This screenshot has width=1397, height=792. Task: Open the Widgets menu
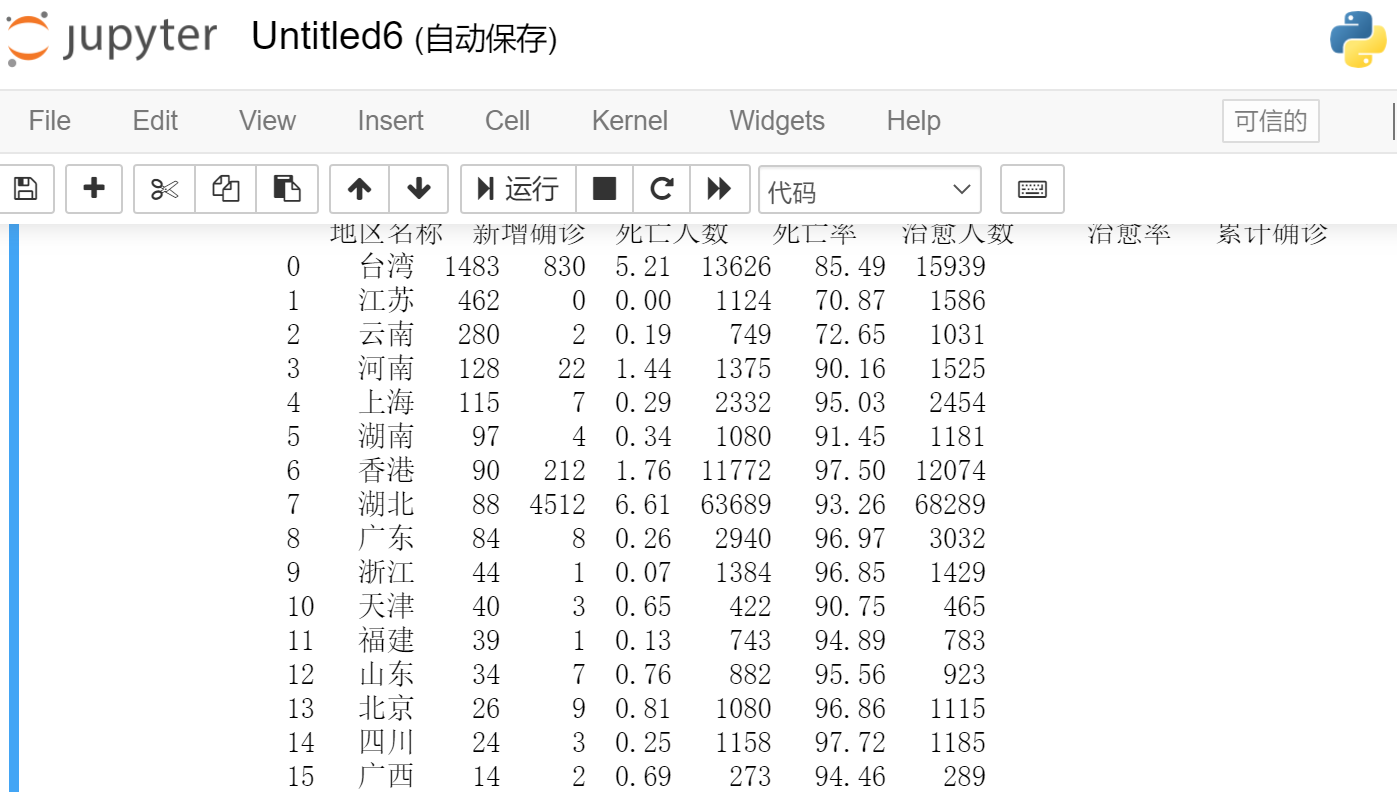point(777,121)
